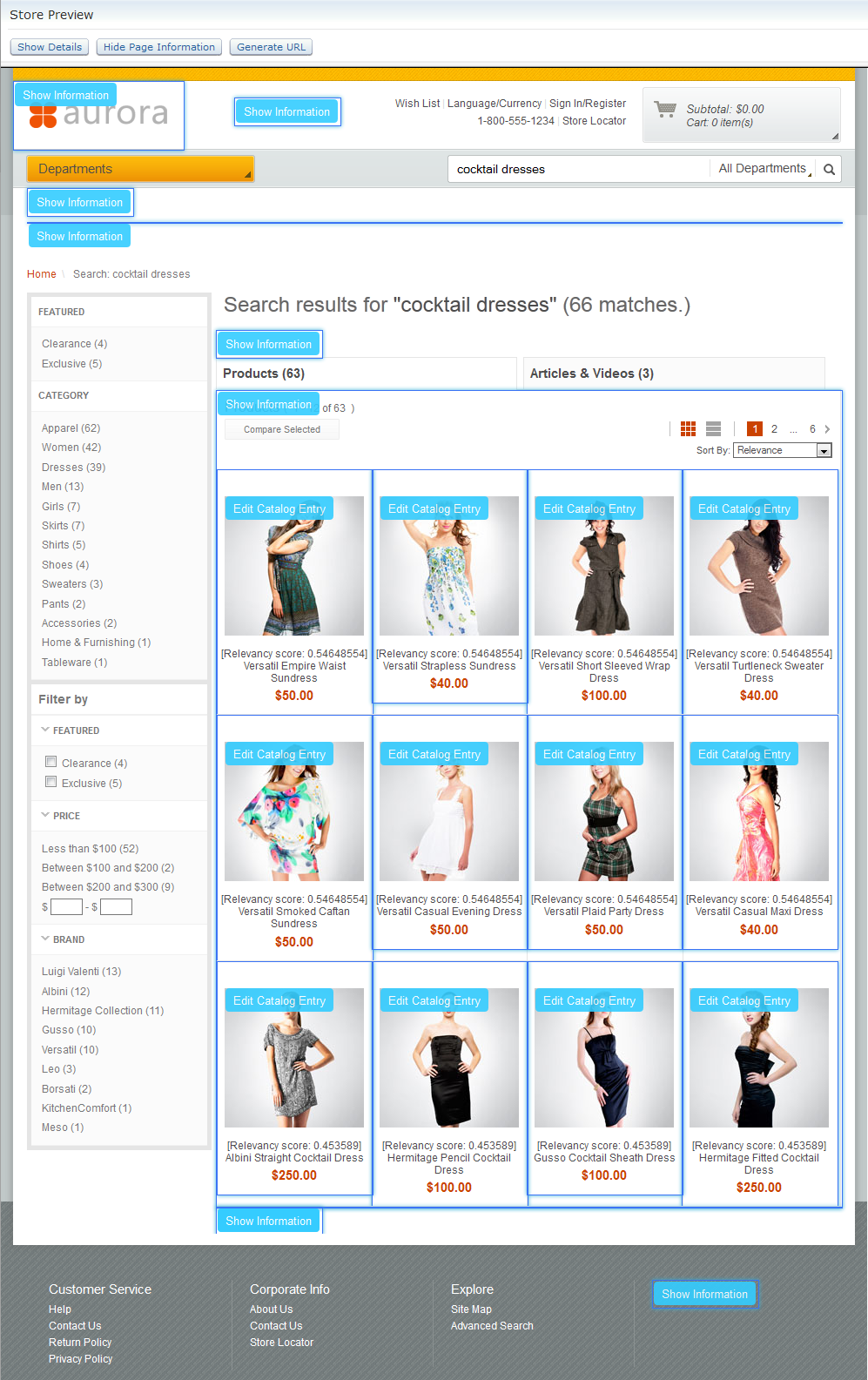Open the shopping cart icon
The image size is (868, 1380).
666,110
